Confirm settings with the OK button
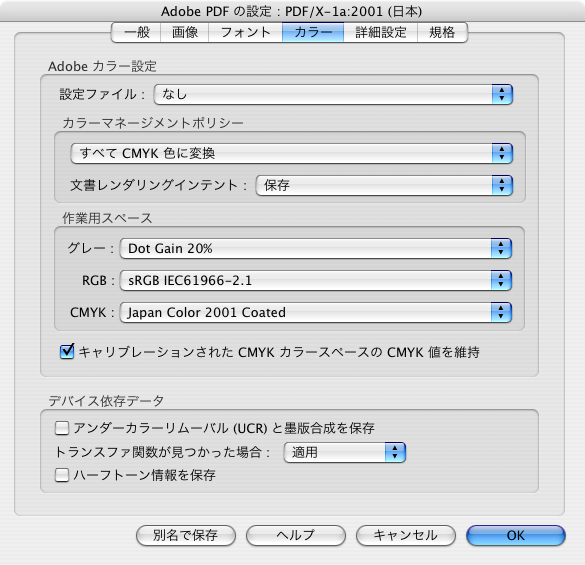The height and width of the screenshot is (565, 585). point(516,536)
